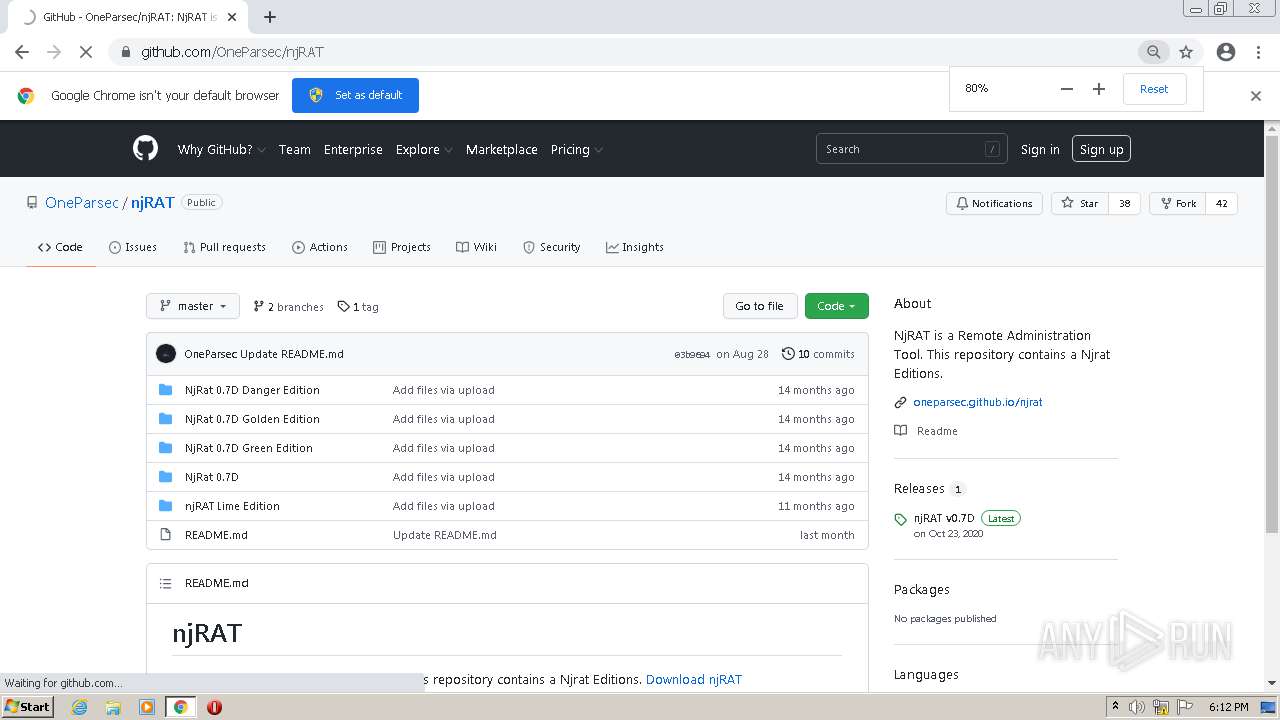Open OneParsec owner profile link

pos(82,202)
